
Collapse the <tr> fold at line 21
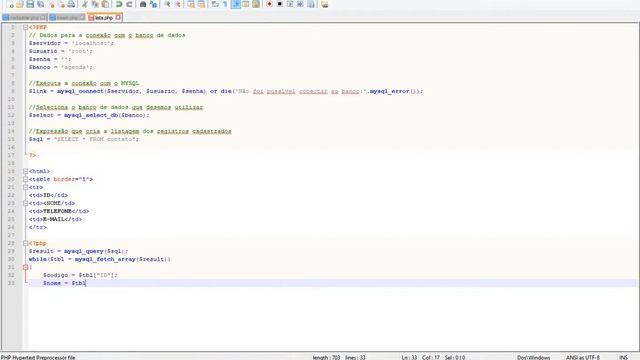(x=25, y=187)
